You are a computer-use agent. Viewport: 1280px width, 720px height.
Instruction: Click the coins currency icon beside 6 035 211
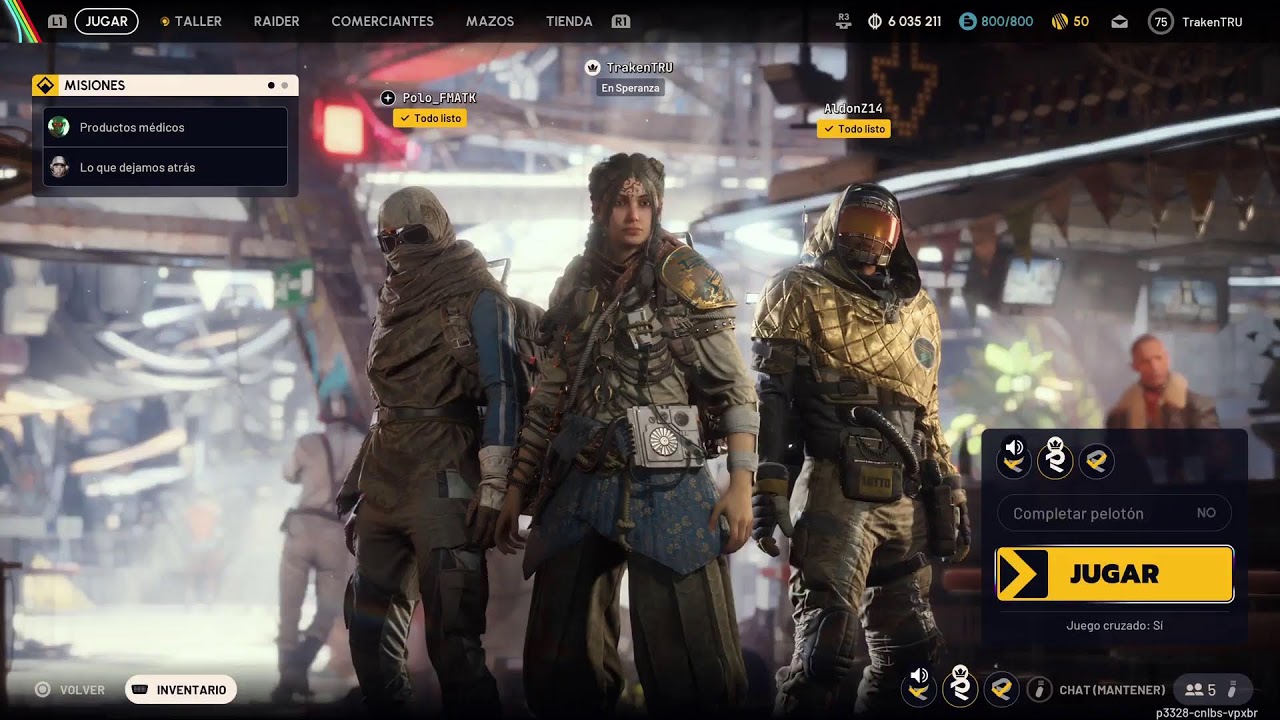875,21
